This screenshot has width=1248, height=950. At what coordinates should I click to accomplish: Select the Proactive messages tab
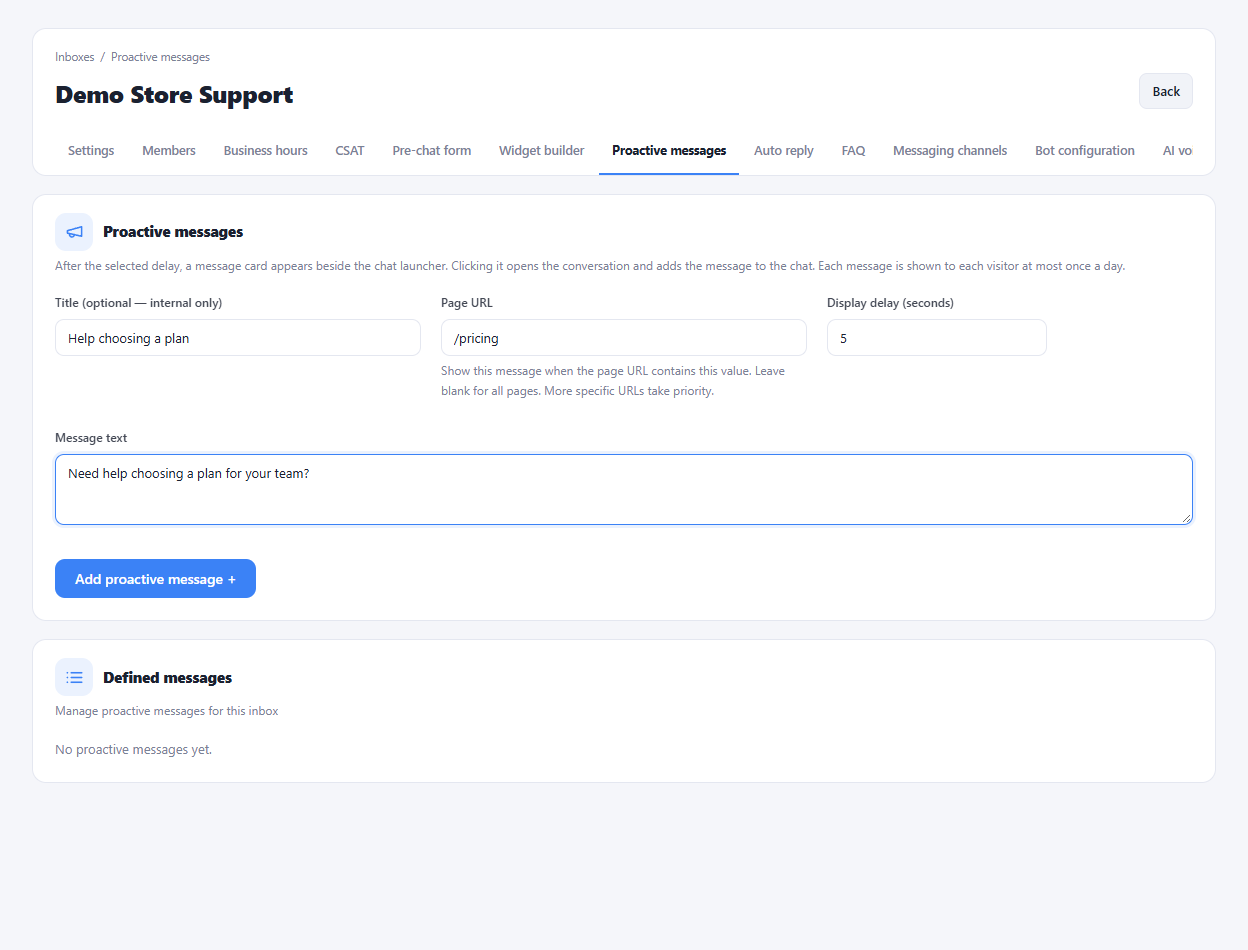(x=669, y=151)
